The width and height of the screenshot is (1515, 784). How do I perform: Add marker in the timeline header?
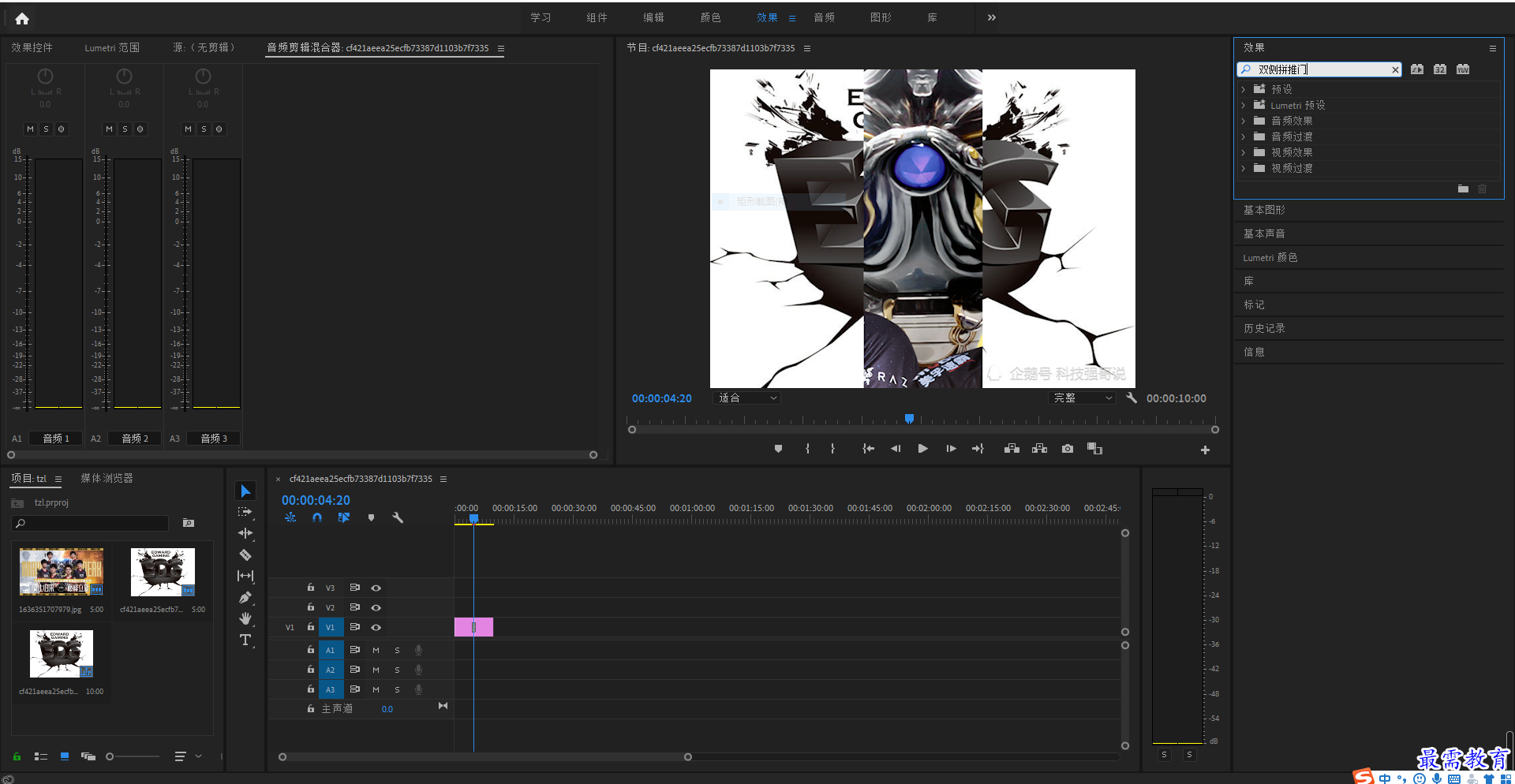pos(371,518)
